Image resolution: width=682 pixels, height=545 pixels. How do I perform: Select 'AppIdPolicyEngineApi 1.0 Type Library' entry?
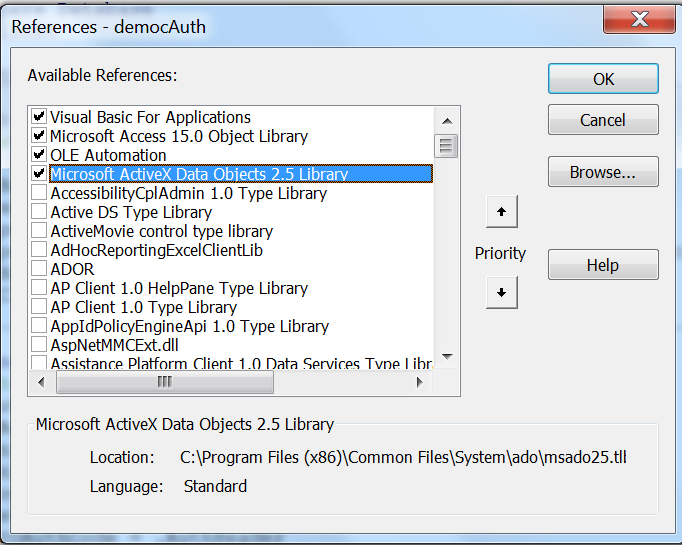coord(190,326)
